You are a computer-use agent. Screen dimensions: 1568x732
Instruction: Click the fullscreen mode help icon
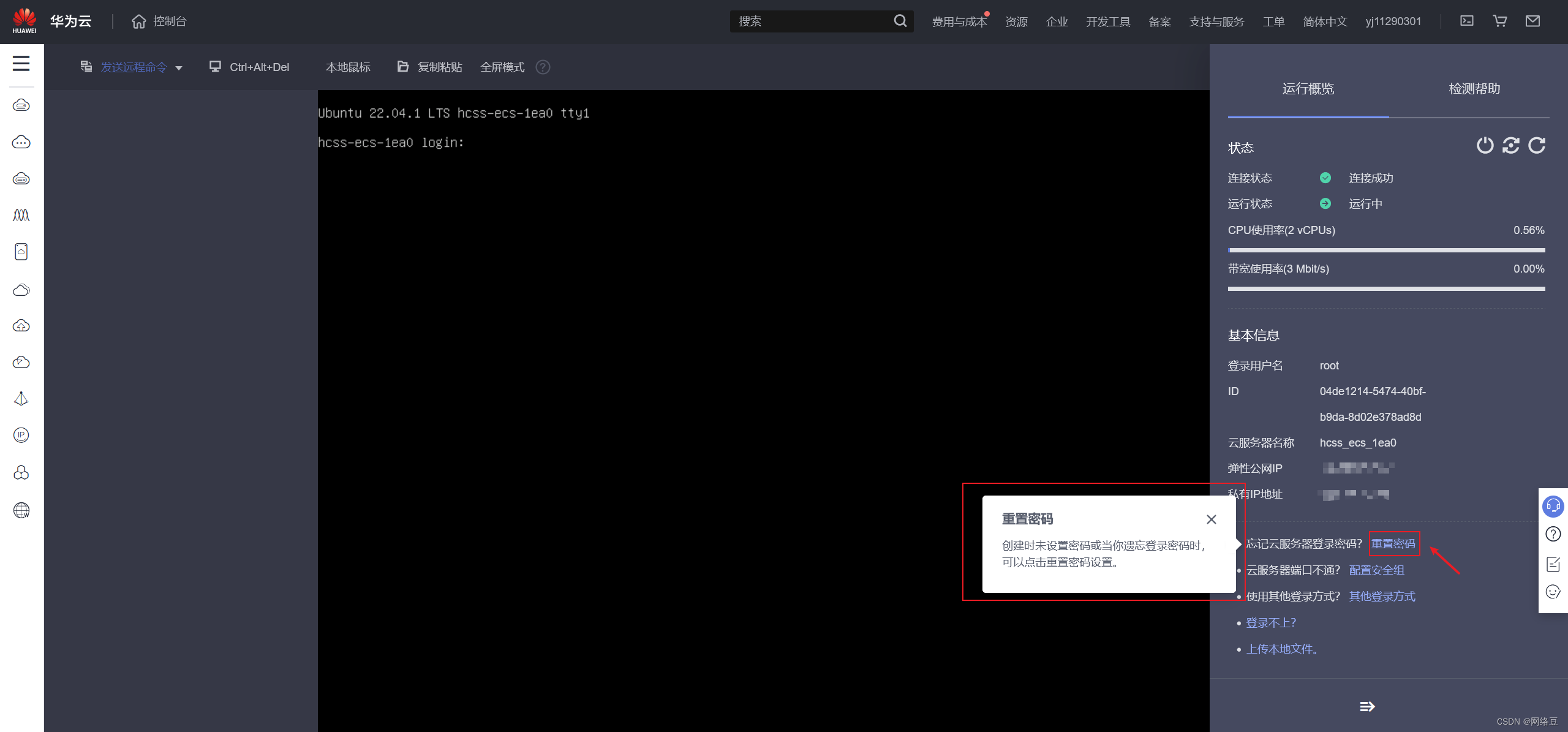[x=543, y=67]
